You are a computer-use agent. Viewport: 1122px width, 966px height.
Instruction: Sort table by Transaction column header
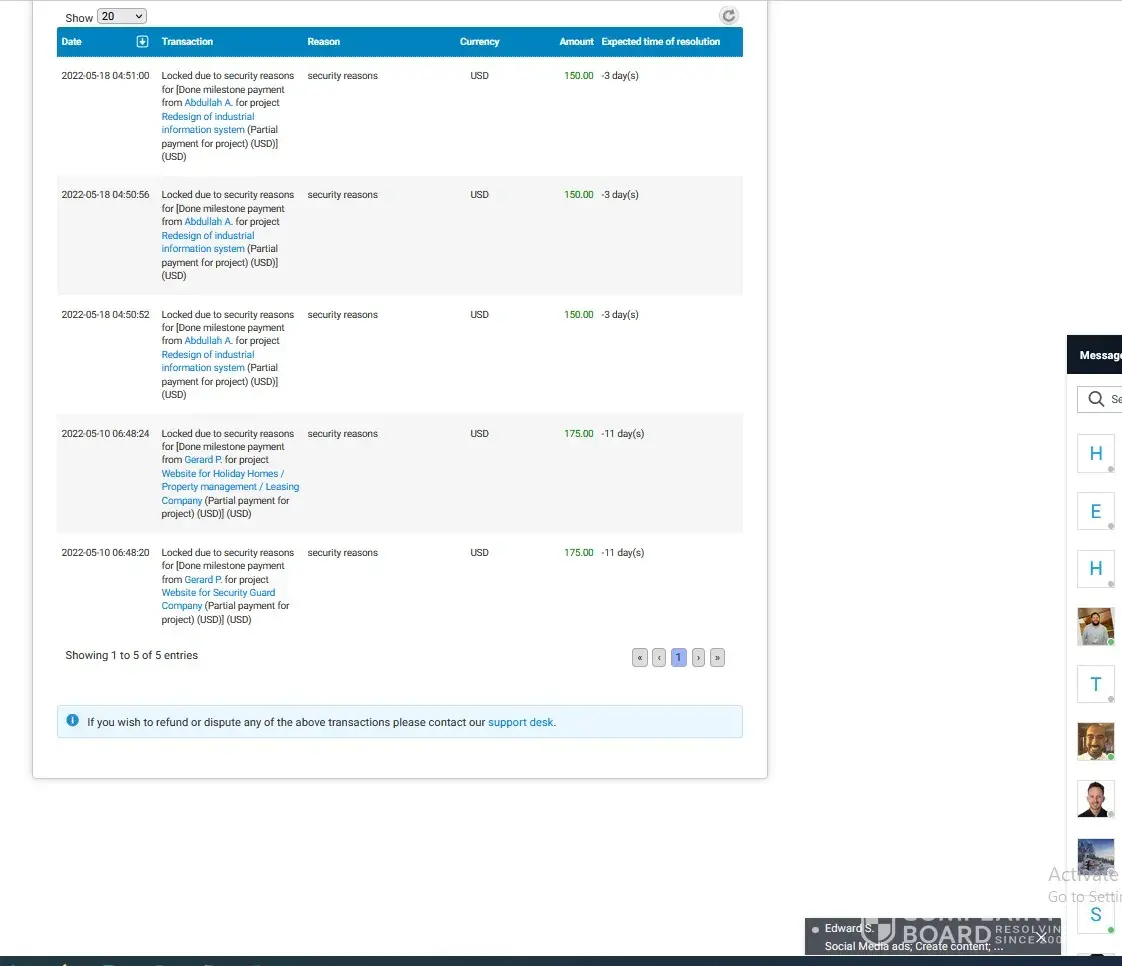point(187,42)
